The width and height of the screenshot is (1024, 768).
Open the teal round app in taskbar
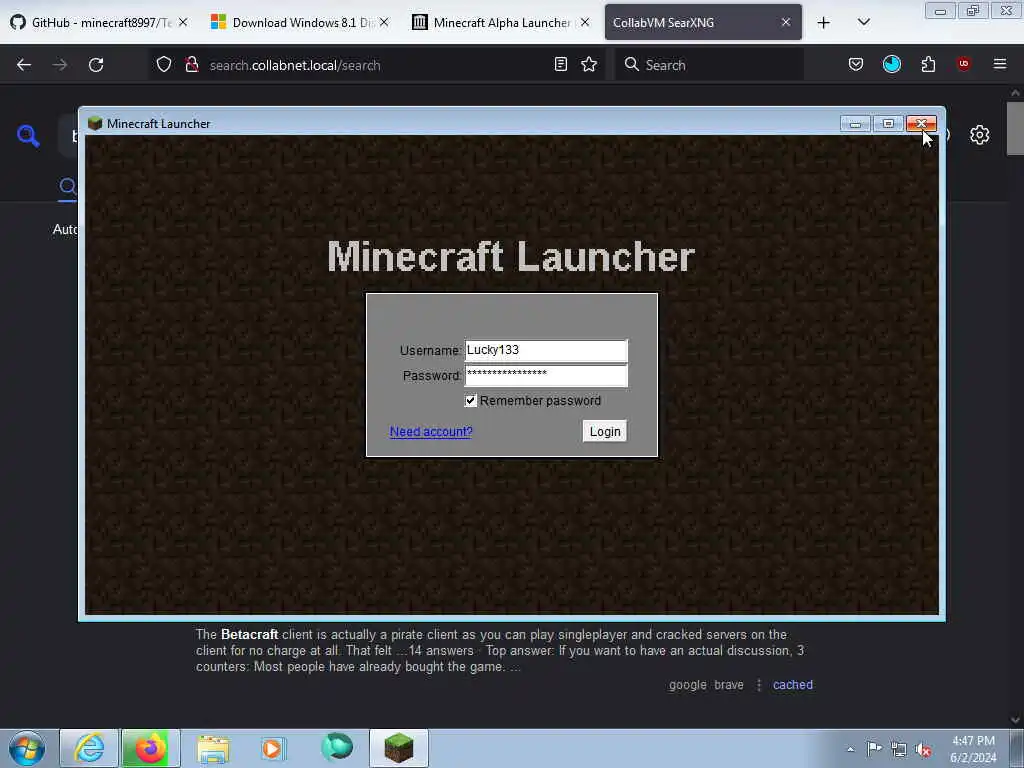point(337,747)
